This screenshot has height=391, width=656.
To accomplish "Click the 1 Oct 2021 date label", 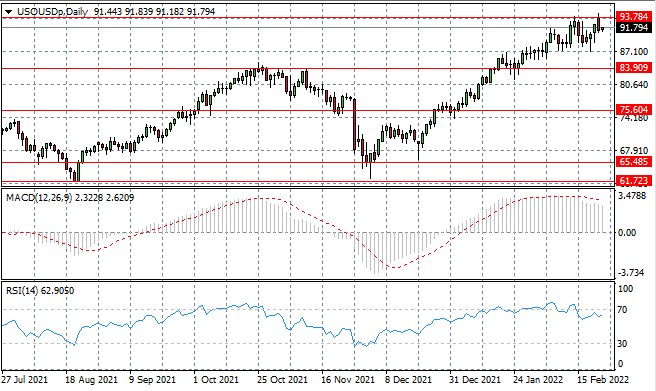I will pos(216,380).
